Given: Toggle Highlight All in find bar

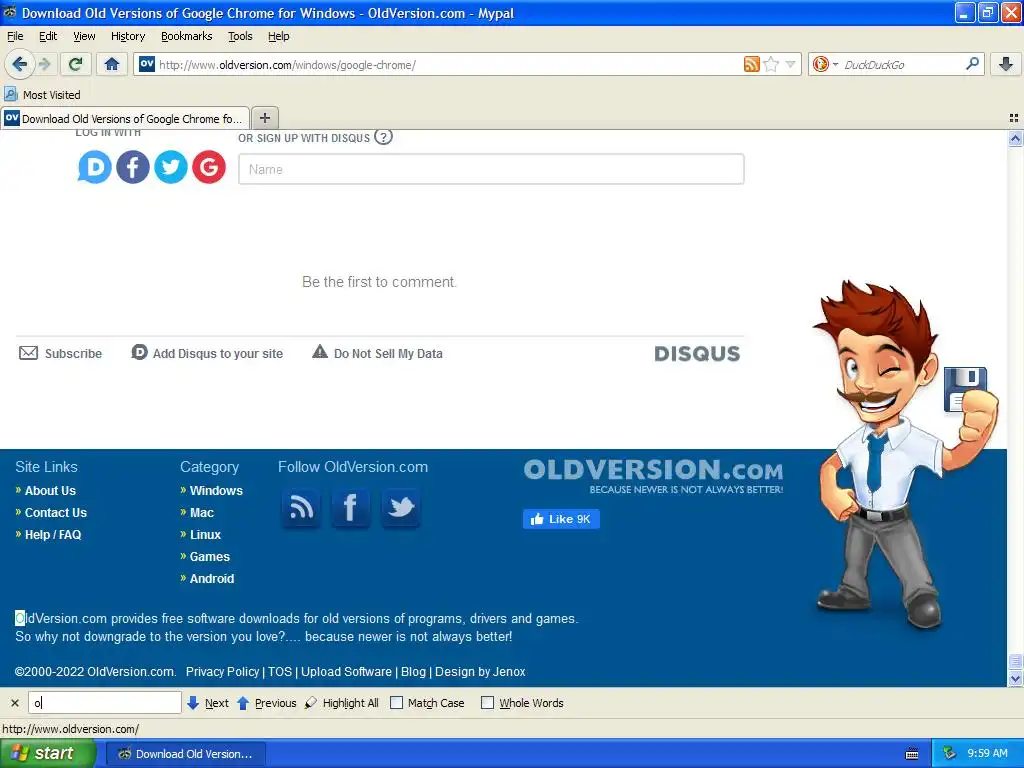Looking at the screenshot, I should tap(342, 703).
